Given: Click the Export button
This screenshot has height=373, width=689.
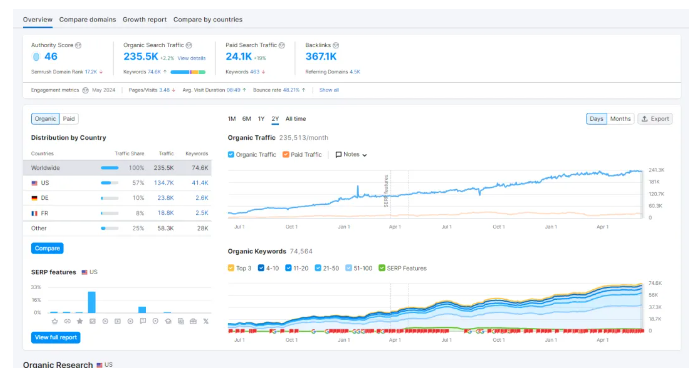Looking at the screenshot, I should tap(655, 119).
